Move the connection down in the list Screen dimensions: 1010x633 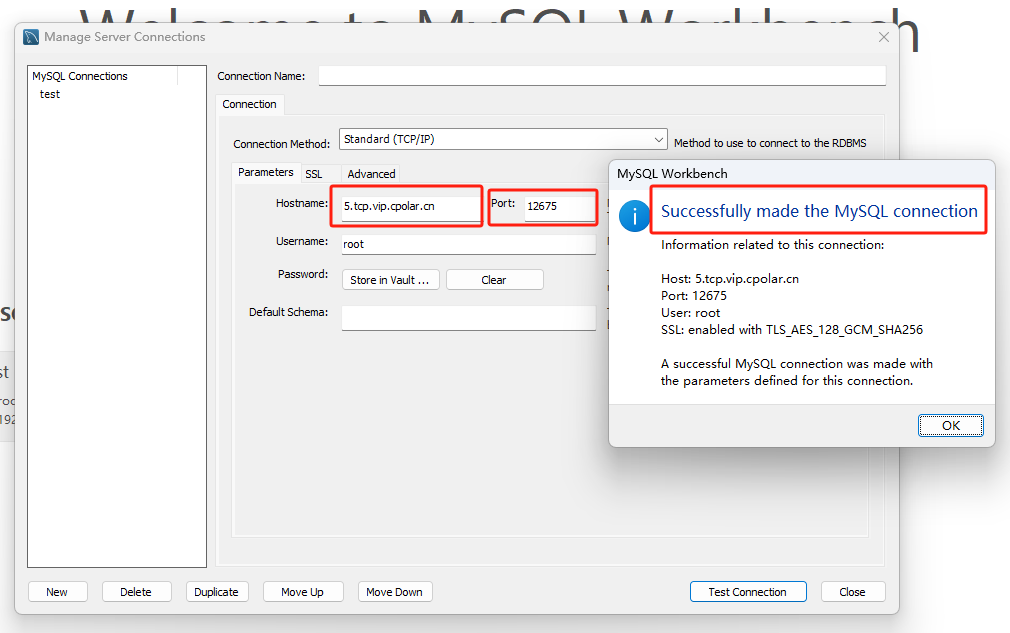pos(395,592)
